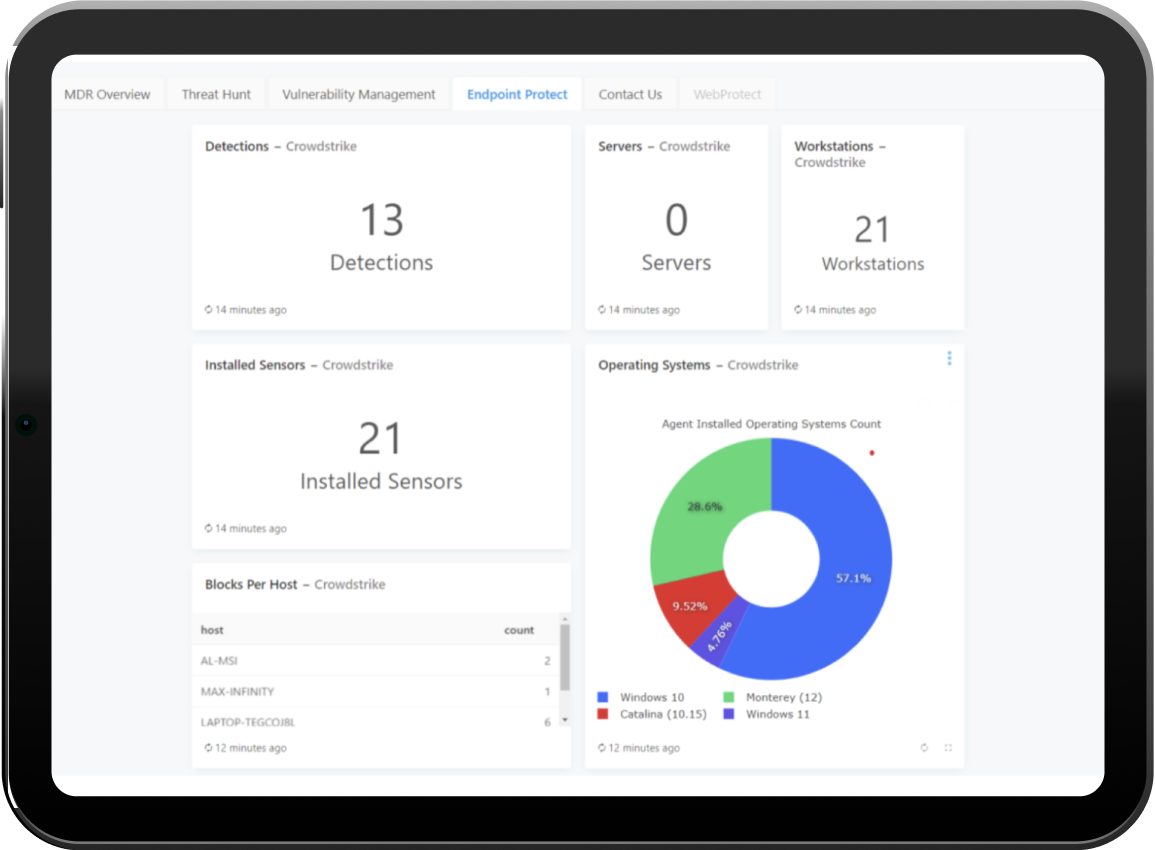Screen dimensions: 1155x850
Task: Click the table scrollbar up arrow
Action: point(565,619)
